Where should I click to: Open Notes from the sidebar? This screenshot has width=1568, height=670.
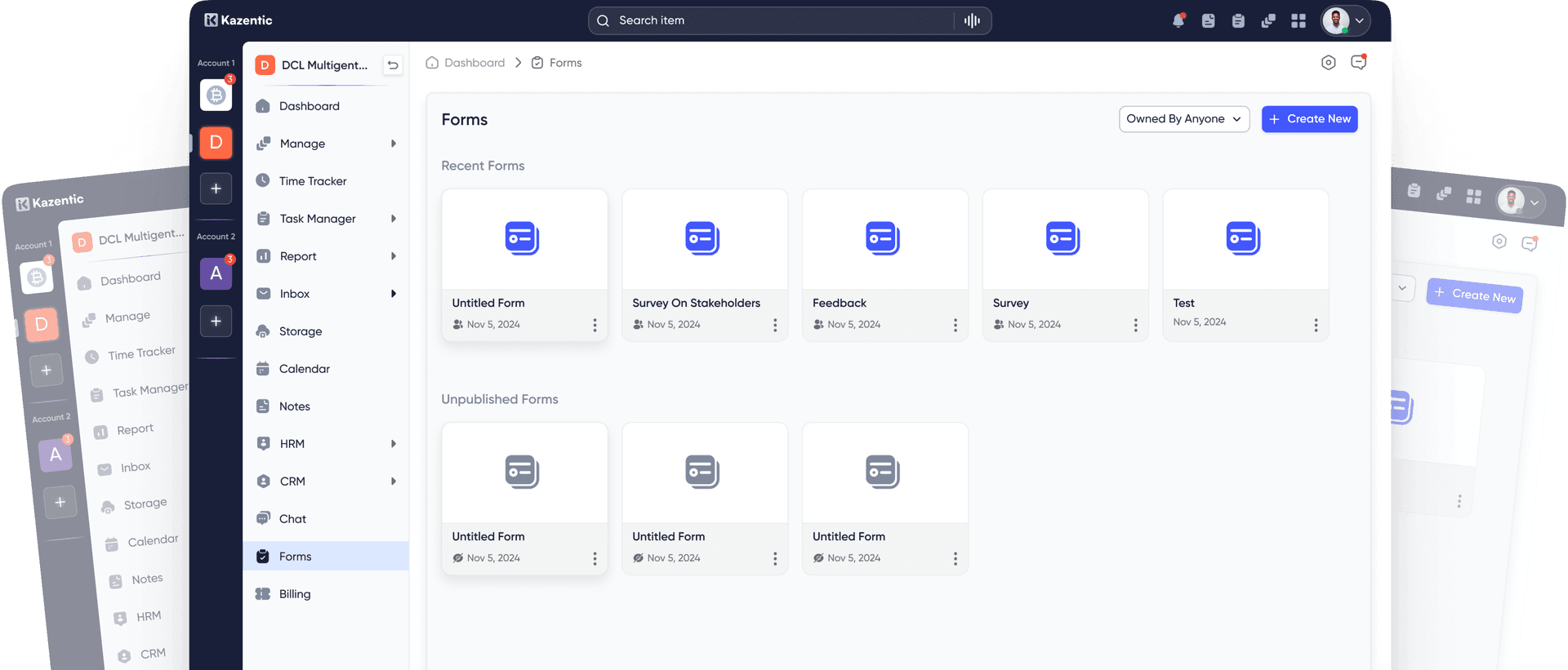point(326,406)
